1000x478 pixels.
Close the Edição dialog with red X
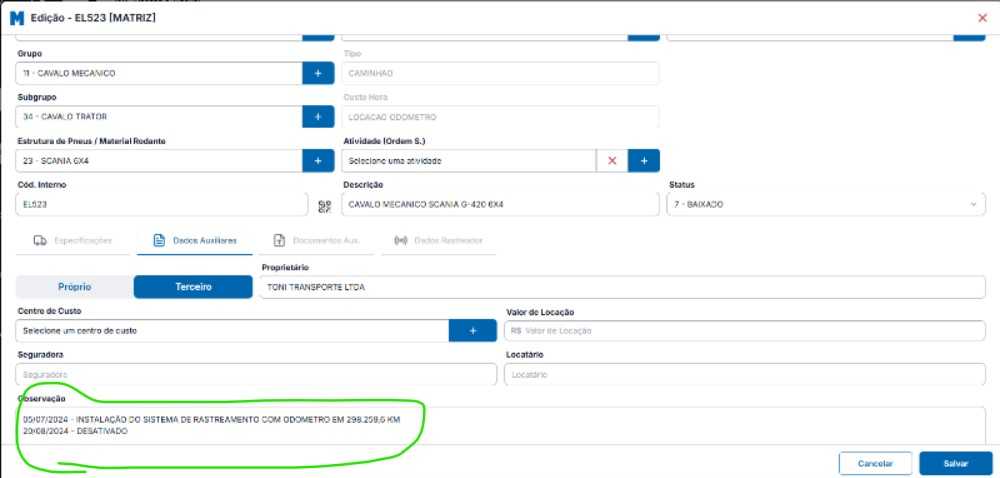[981, 18]
